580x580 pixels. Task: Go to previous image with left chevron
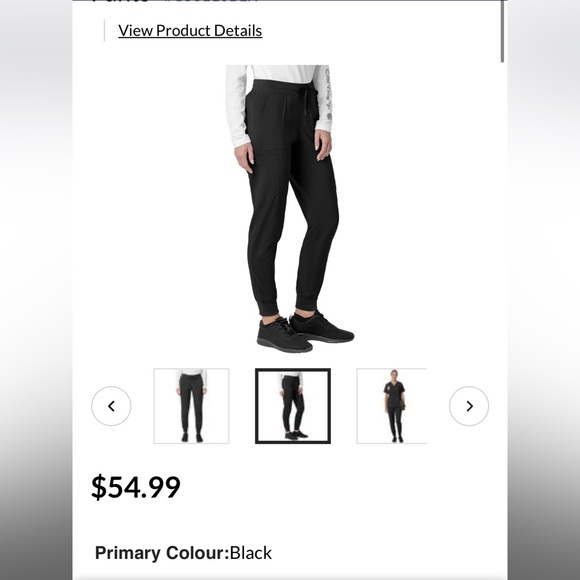tap(111, 406)
